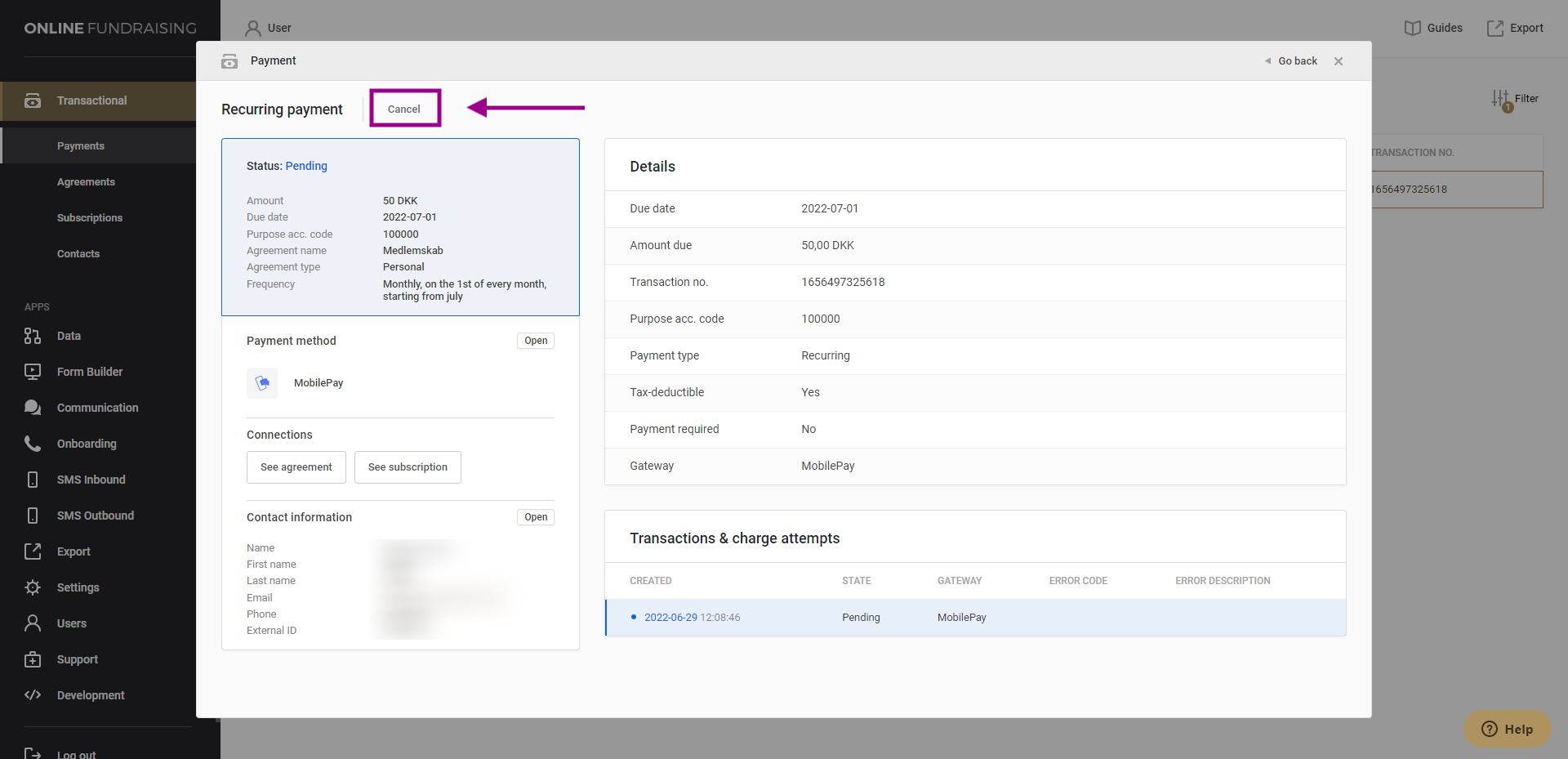
Task: Click the Development code icon
Action: 33,695
